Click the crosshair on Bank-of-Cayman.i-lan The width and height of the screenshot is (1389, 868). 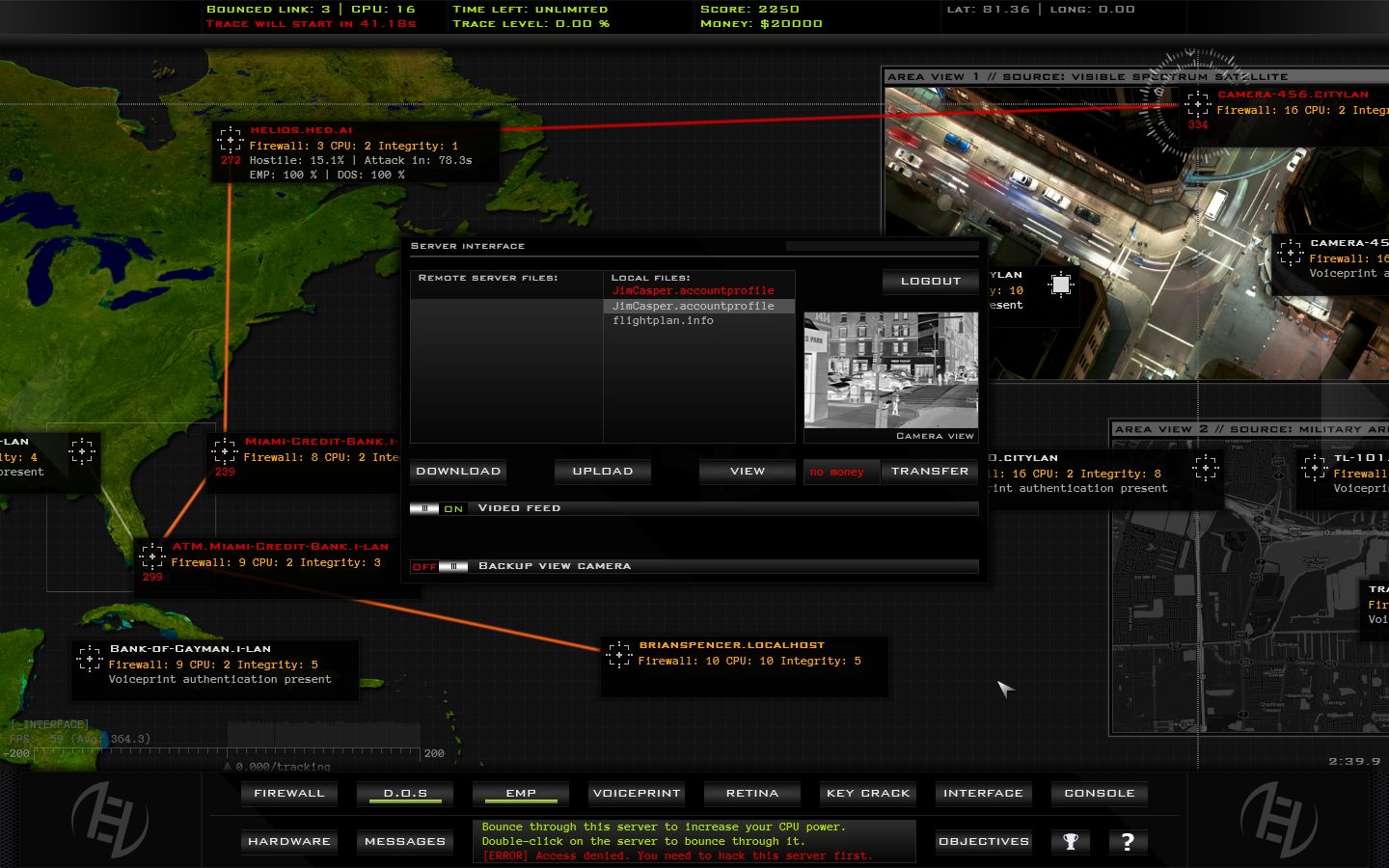[x=90, y=659]
